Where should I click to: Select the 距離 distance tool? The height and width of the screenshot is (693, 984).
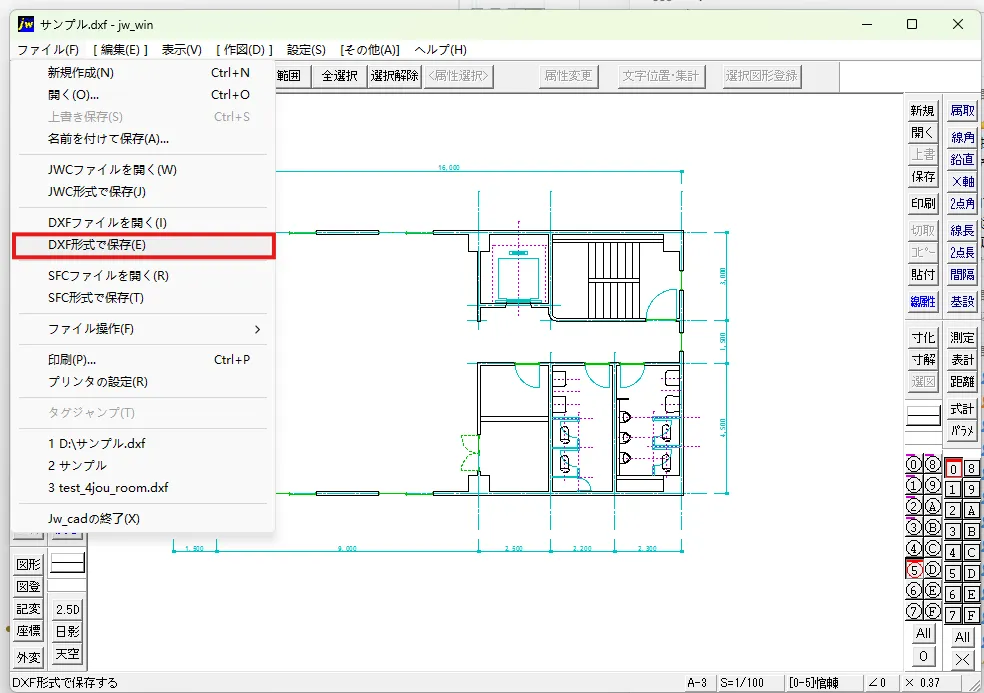(x=962, y=382)
